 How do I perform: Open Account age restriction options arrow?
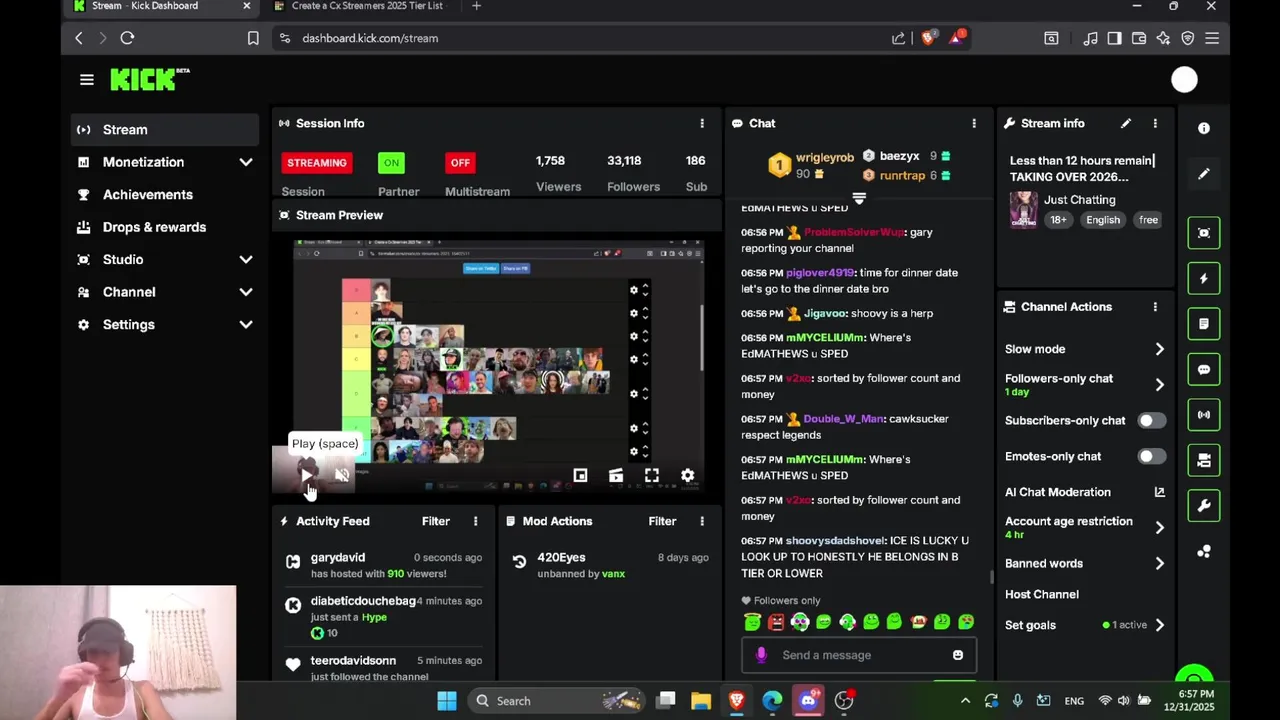[x=1160, y=527]
